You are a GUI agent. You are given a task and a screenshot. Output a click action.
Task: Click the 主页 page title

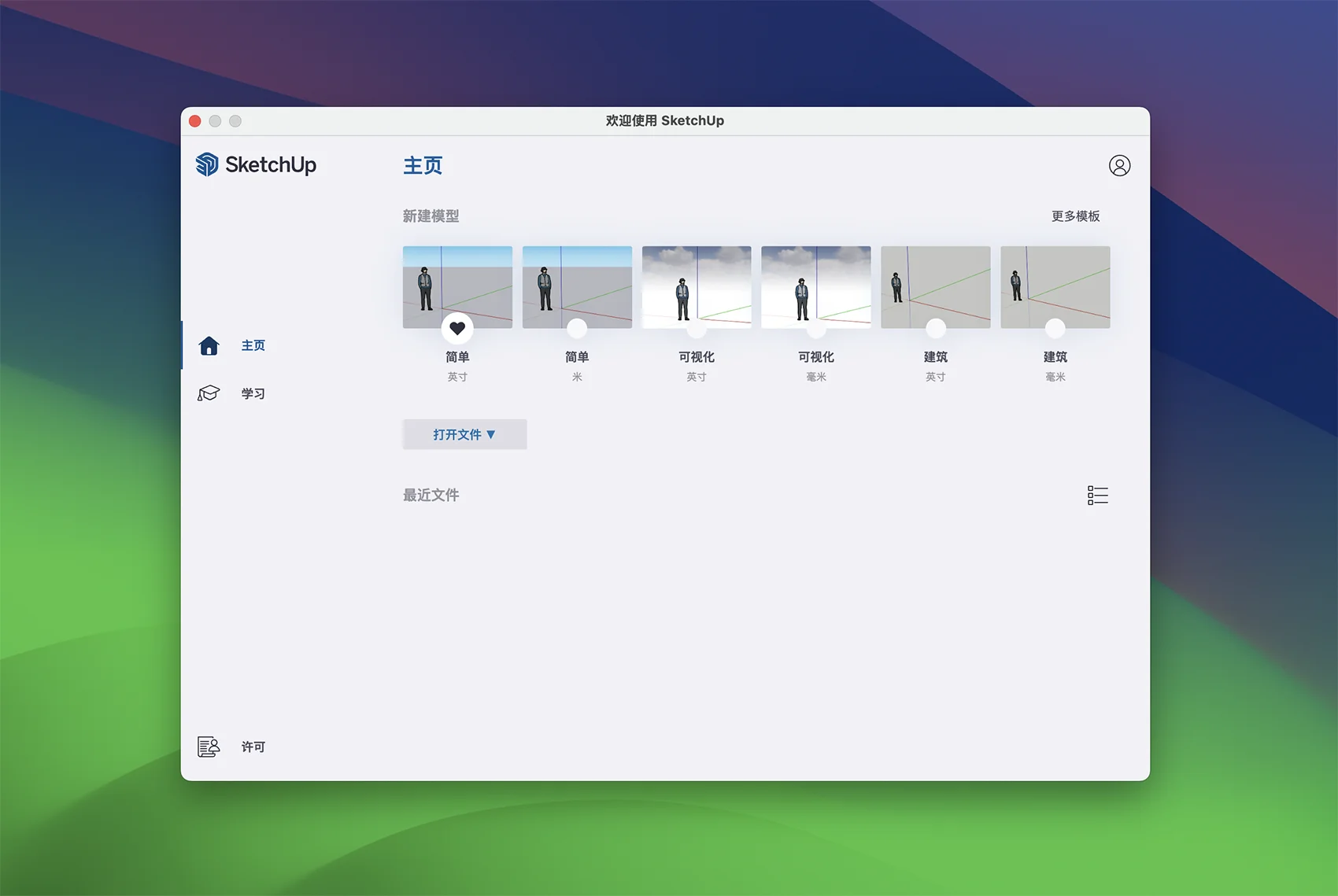click(x=423, y=165)
